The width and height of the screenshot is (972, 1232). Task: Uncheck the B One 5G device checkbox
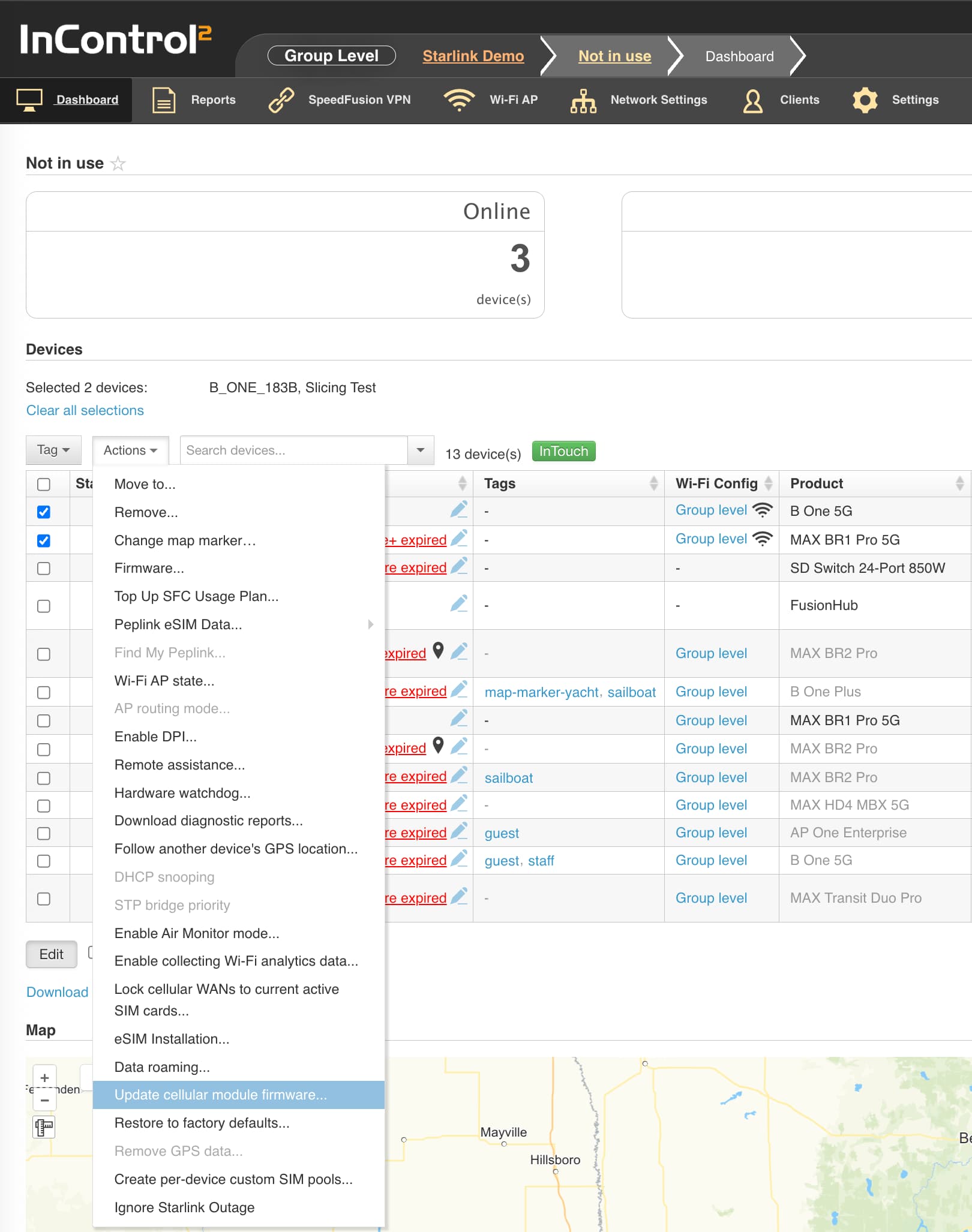click(44, 512)
